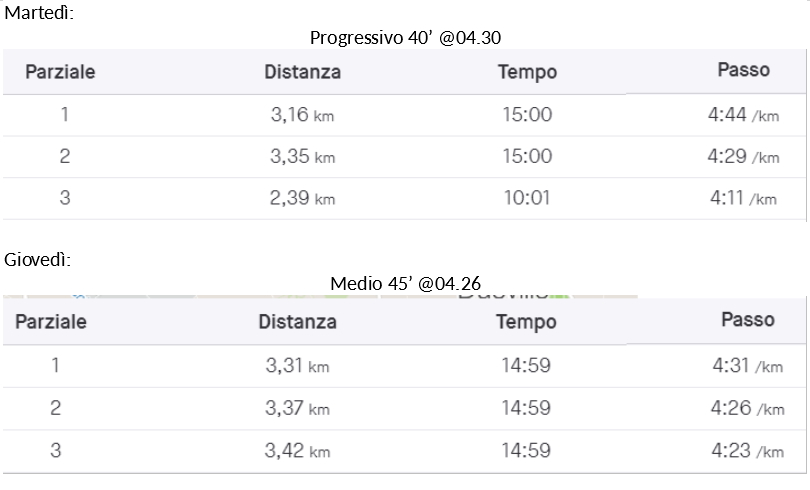
Task: Select the Giovedì heading text
Action: tap(38, 259)
